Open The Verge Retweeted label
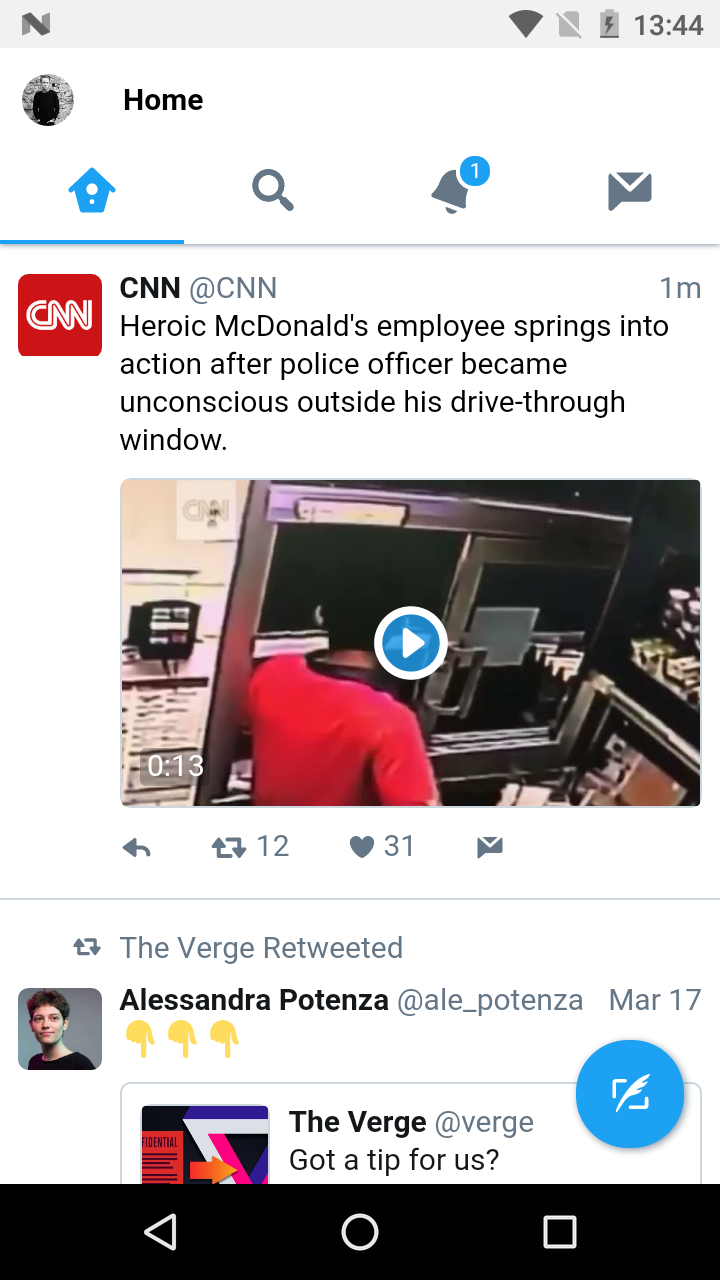The height and width of the screenshot is (1280, 720). point(261,948)
